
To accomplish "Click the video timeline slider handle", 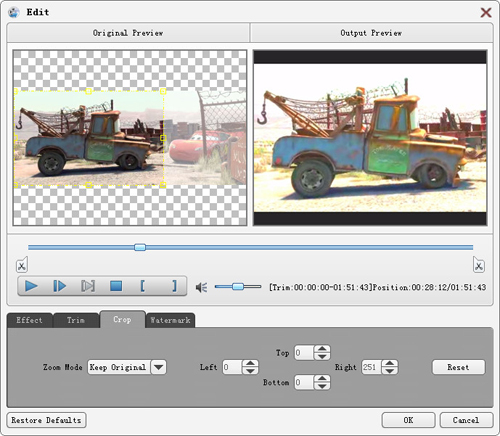I will tap(140, 247).
